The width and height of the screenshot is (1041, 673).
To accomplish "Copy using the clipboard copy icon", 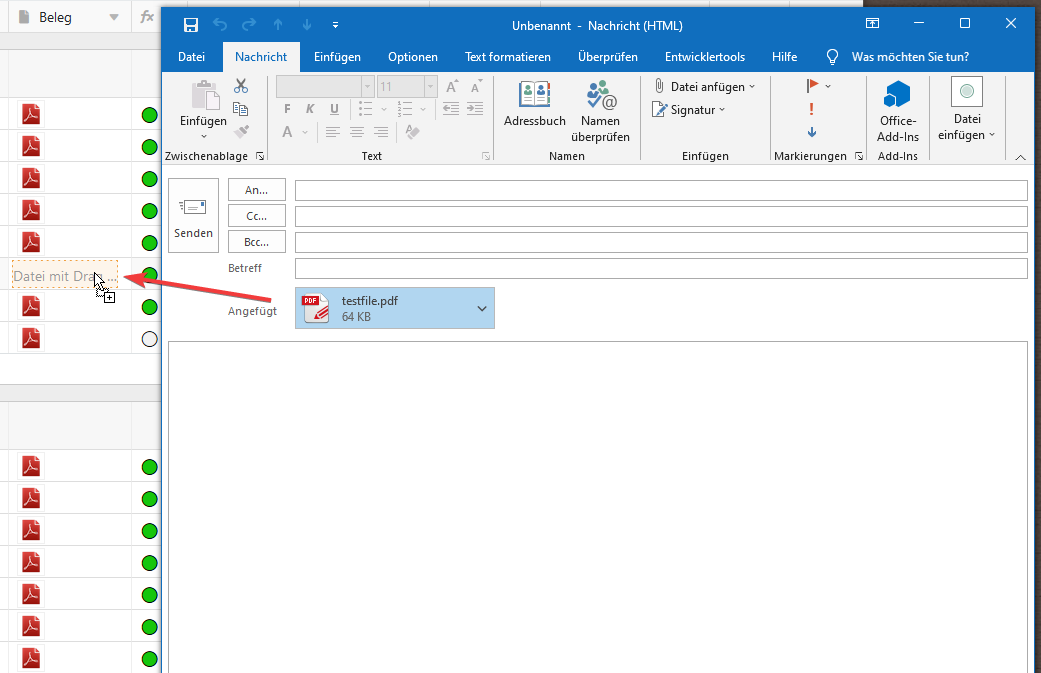I will tap(240, 109).
